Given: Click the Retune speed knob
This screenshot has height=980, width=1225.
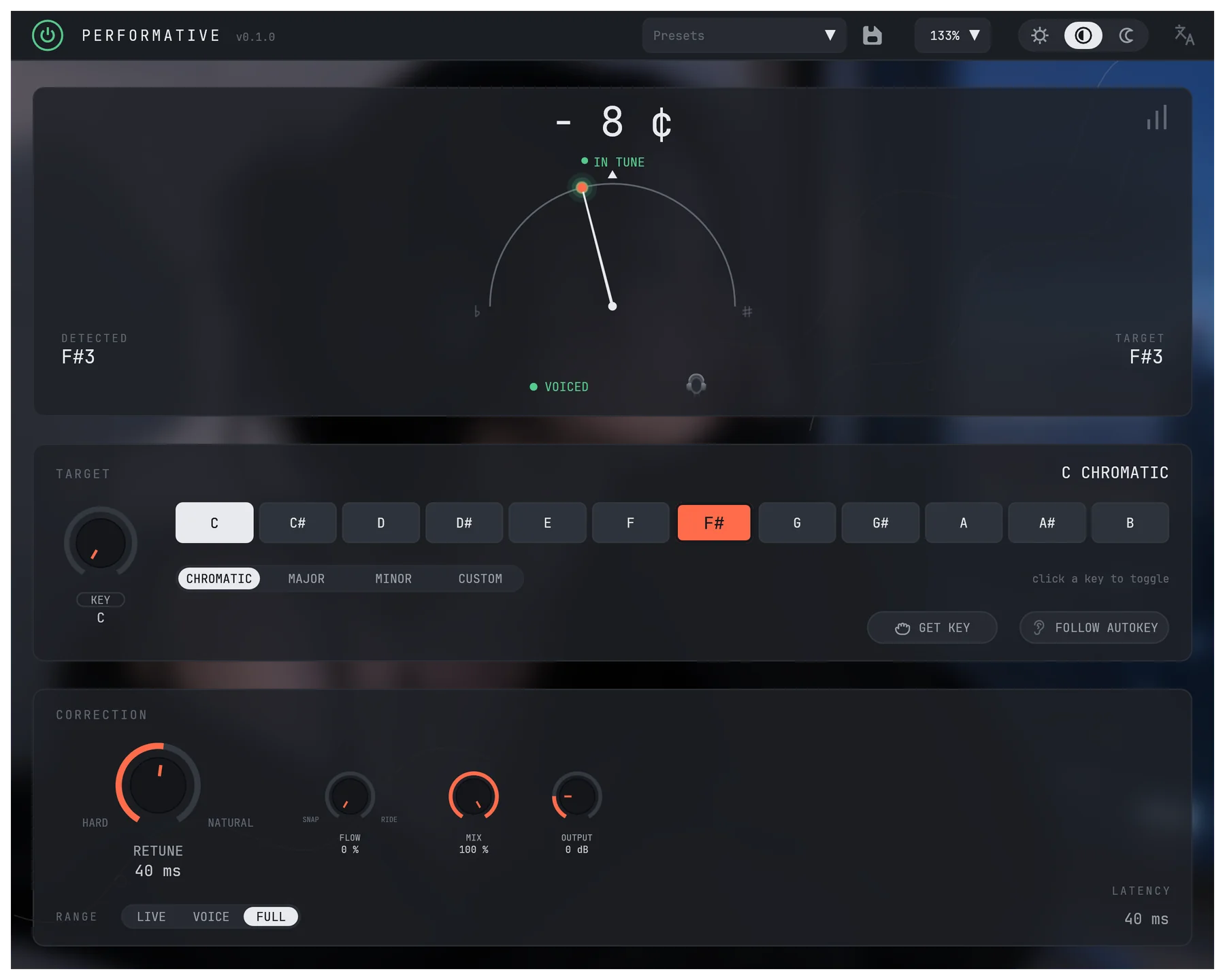Looking at the screenshot, I should pos(158,785).
